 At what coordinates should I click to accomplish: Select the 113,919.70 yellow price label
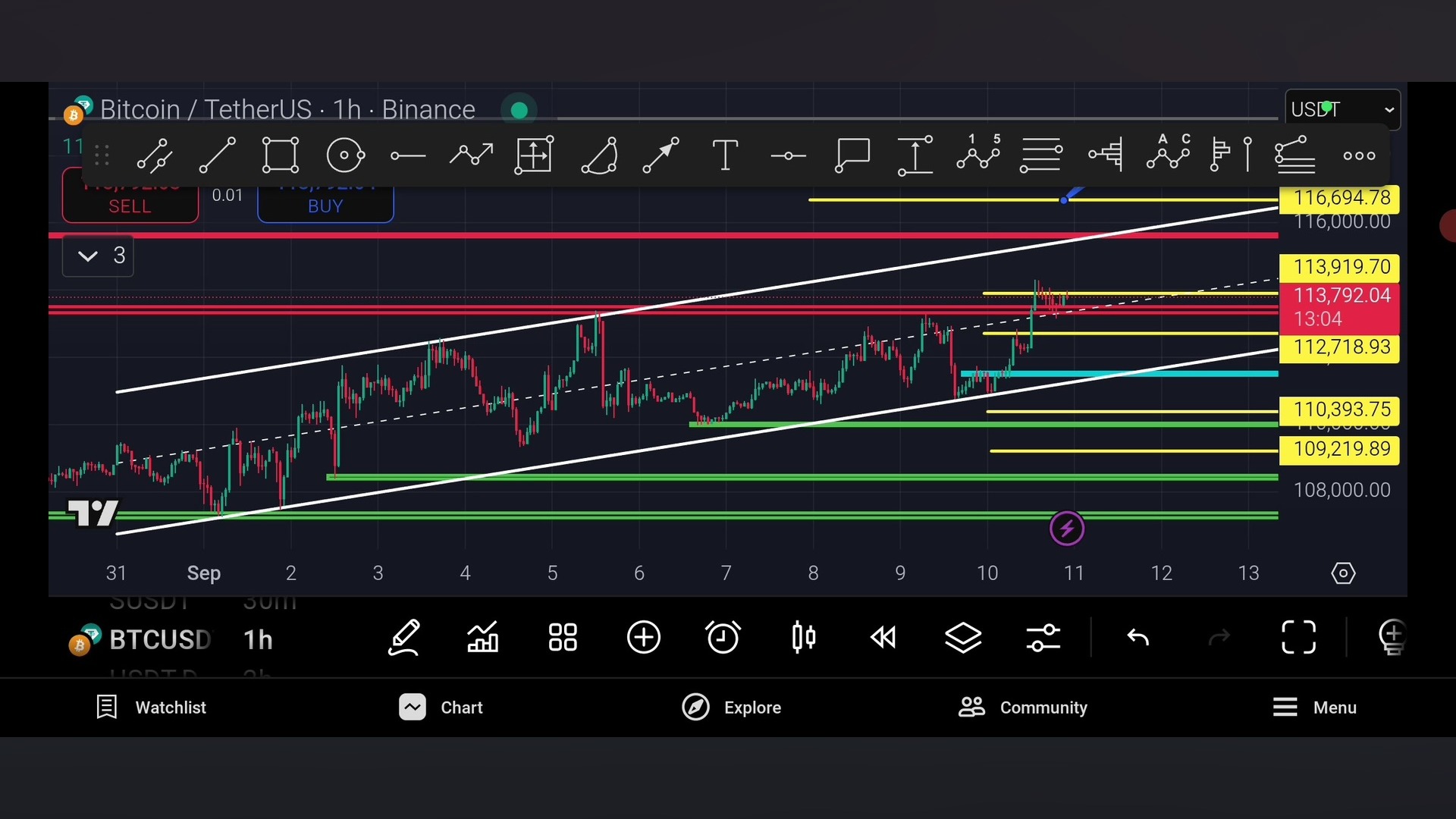coord(1339,268)
